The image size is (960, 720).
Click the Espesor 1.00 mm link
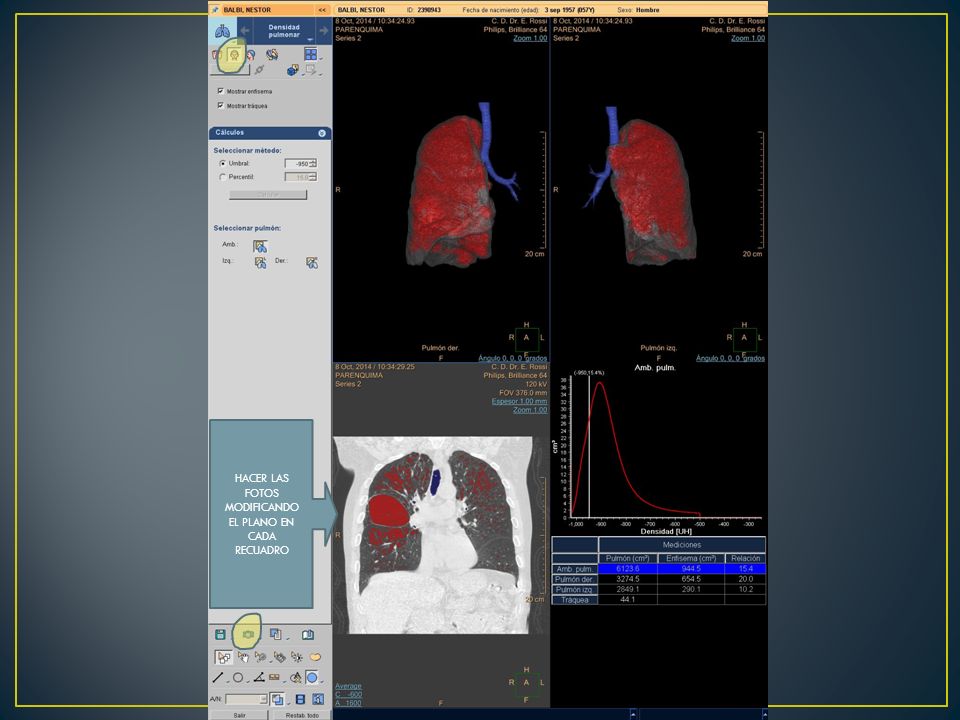click(519, 402)
